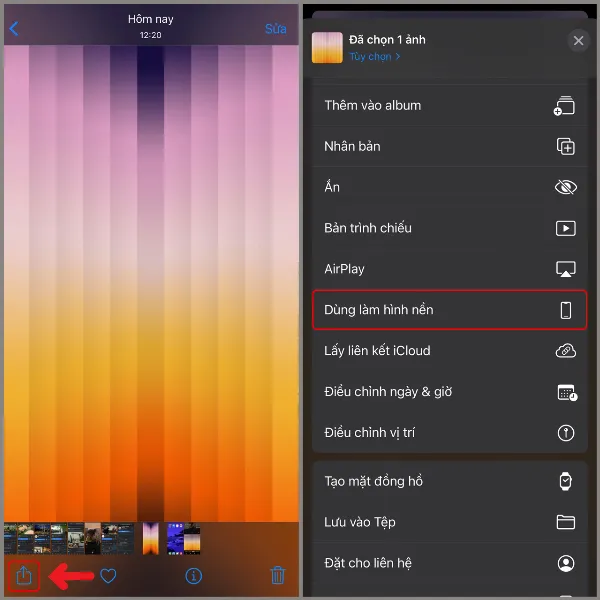Open the photo info icon
The width and height of the screenshot is (600, 600).
tap(194, 575)
